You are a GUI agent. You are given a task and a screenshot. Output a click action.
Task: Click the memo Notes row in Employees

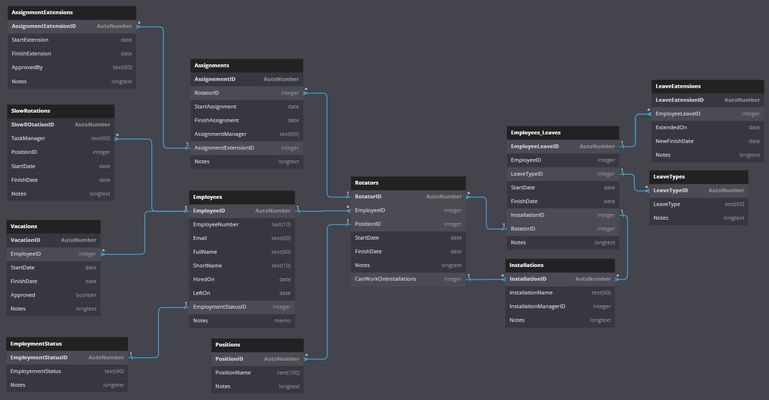click(242, 321)
